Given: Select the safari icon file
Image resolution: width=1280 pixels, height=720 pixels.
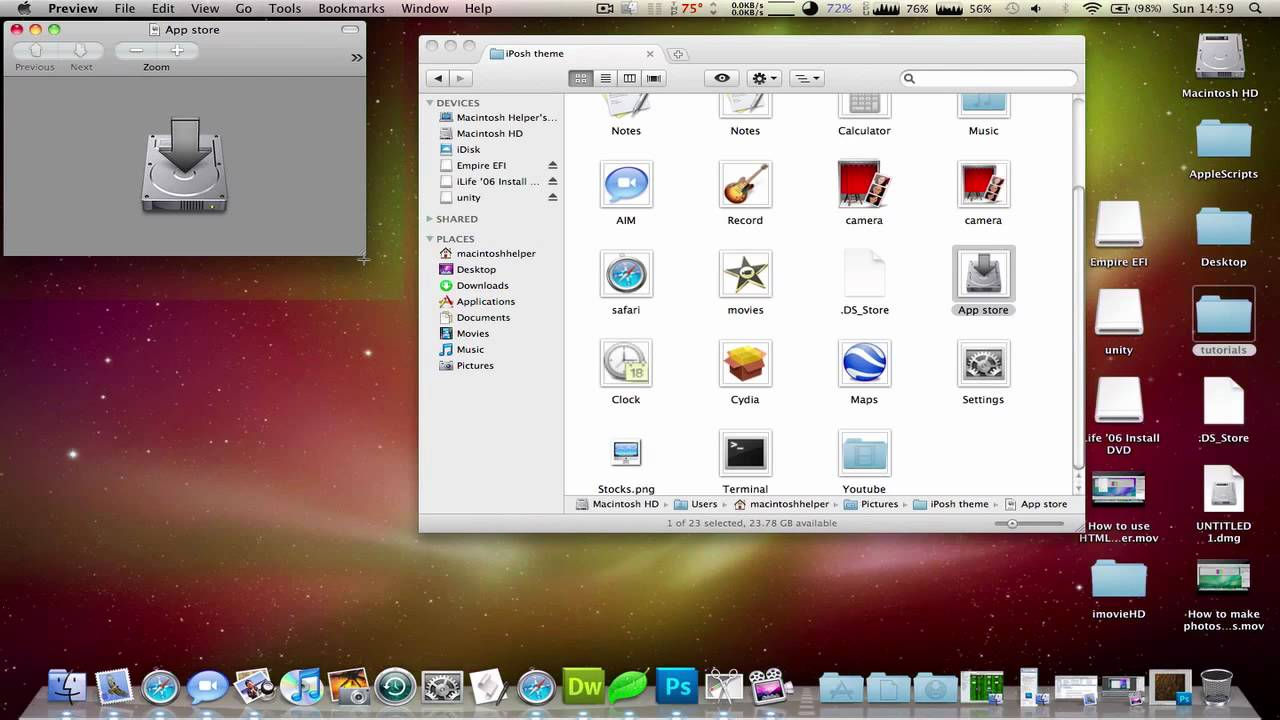Looking at the screenshot, I should pos(626,275).
